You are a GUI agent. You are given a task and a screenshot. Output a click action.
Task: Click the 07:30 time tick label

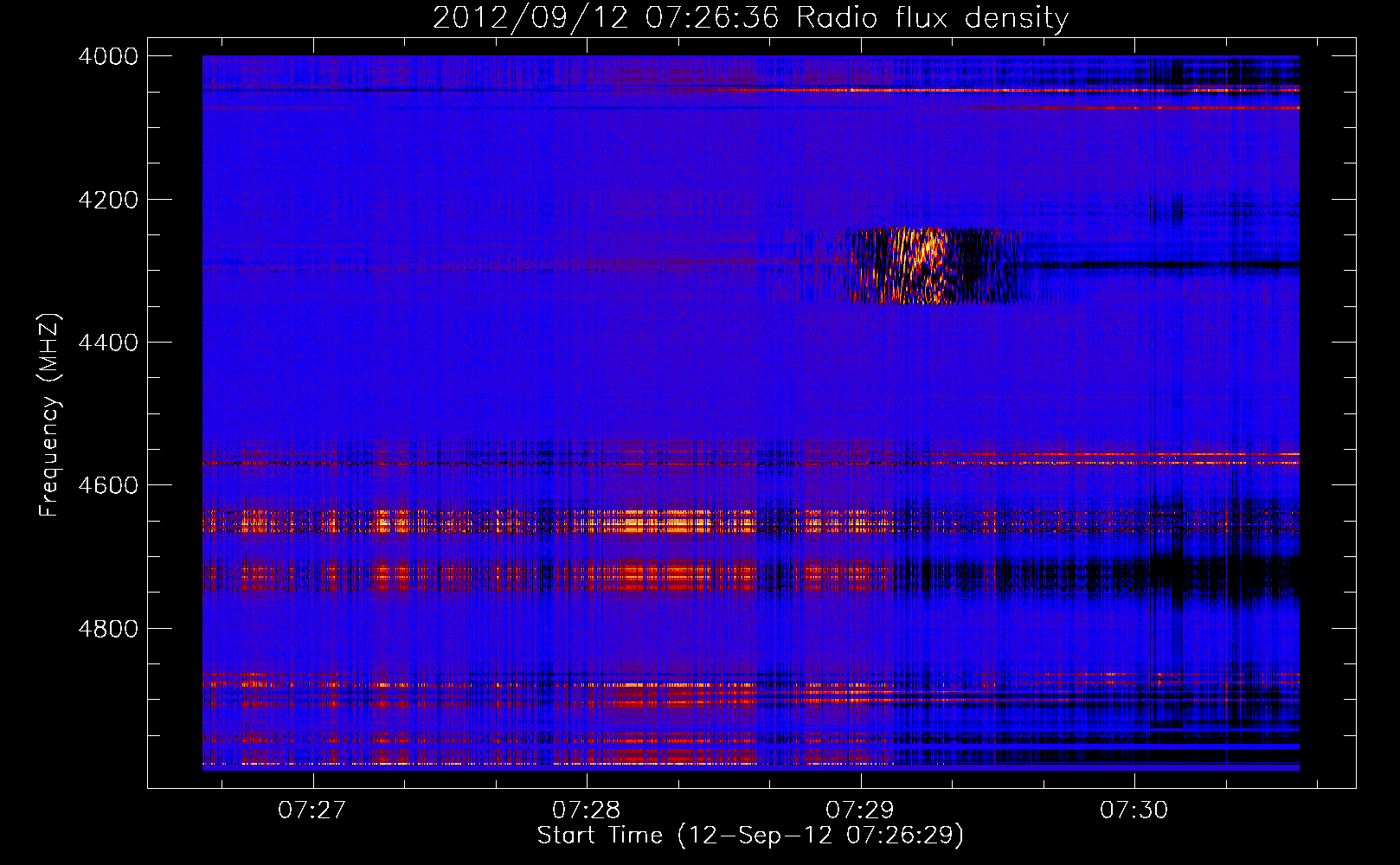1133,810
